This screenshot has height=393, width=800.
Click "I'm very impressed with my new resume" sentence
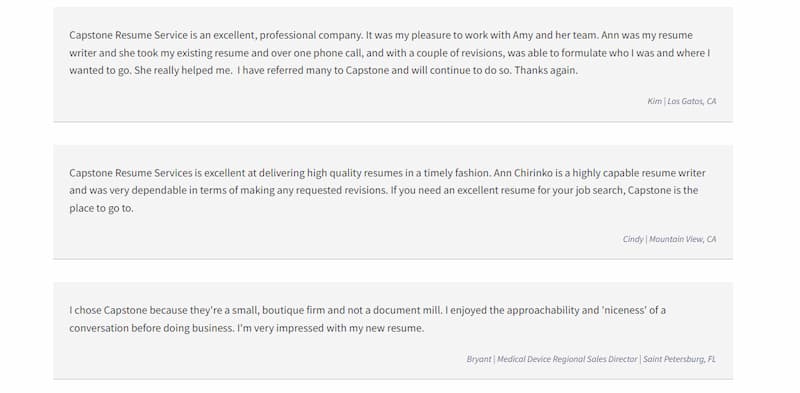coord(331,328)
